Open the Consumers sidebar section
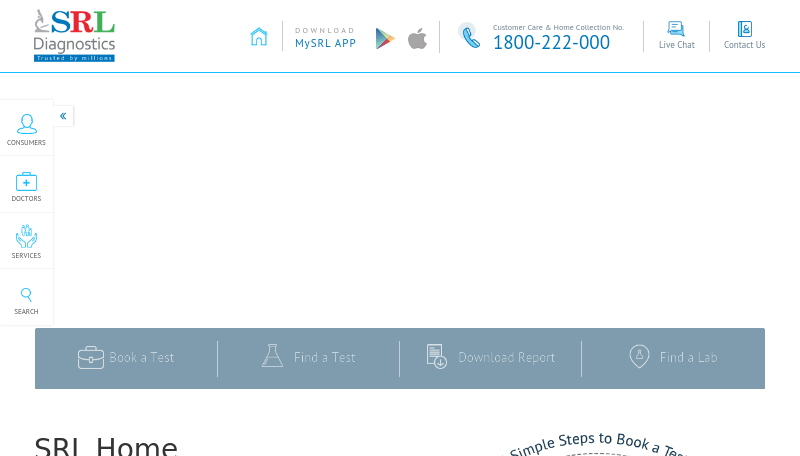Image resolution: width=800 pixels, height=456 pixels. tap(26, 129)
